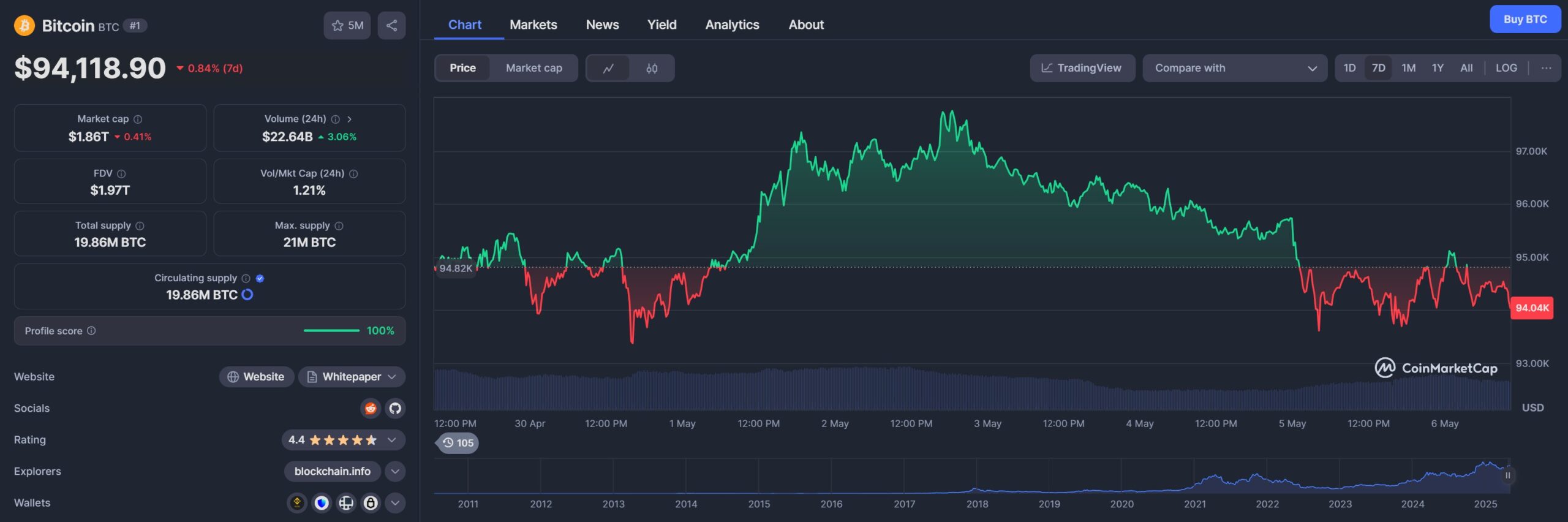Viewport: 1568px width, 522px height.
Task: Set chart range to 7D
Action: [x=1378, y=68]
